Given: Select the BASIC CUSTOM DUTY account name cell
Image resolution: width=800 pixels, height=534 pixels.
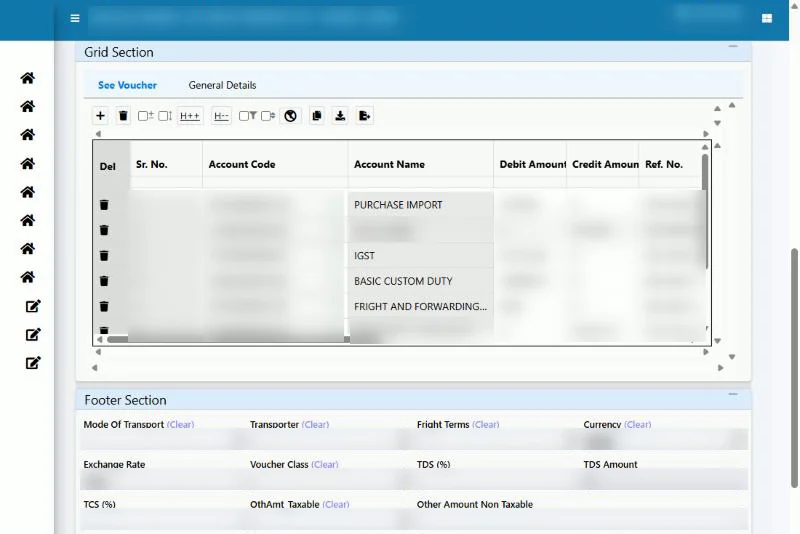Looking at the screenshot, I should (420, 281).
